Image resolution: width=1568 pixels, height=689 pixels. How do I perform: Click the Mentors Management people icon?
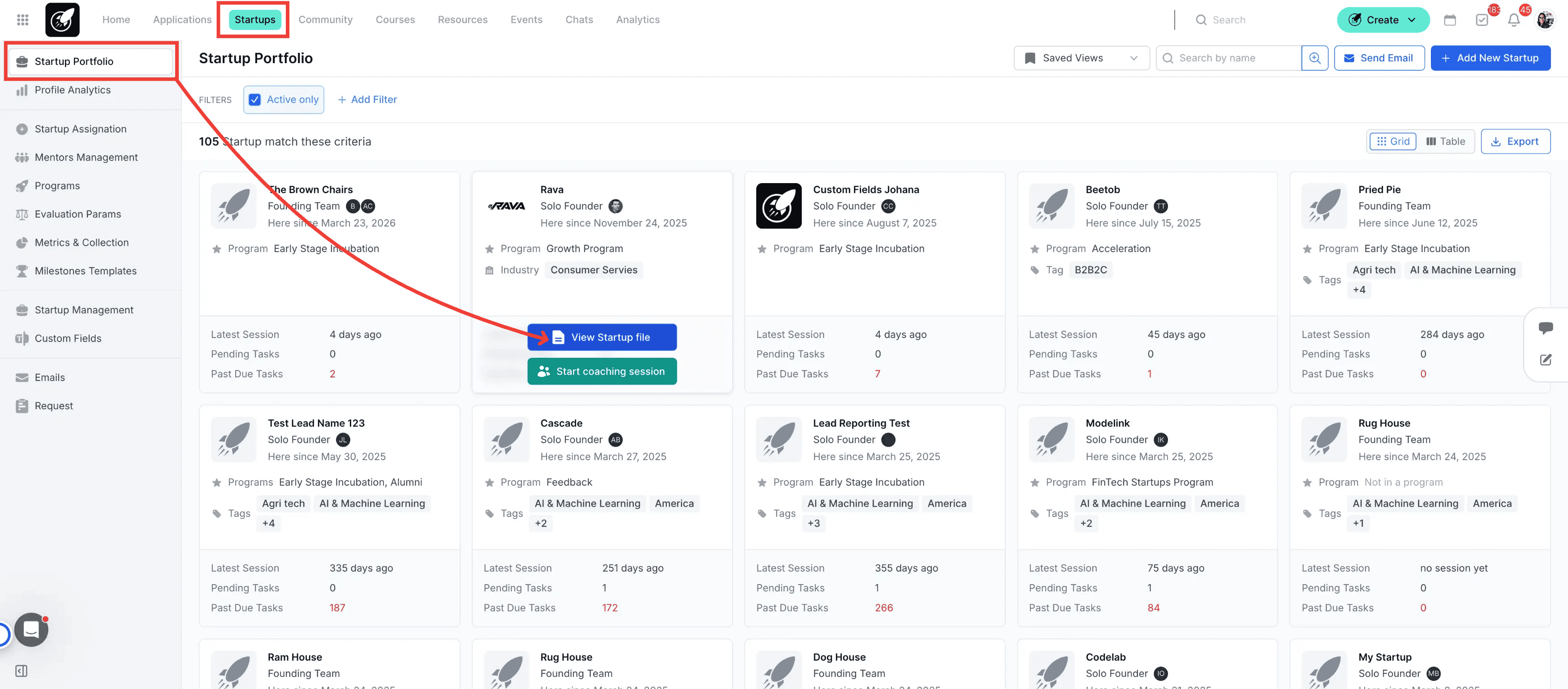[x=22, y=158]
